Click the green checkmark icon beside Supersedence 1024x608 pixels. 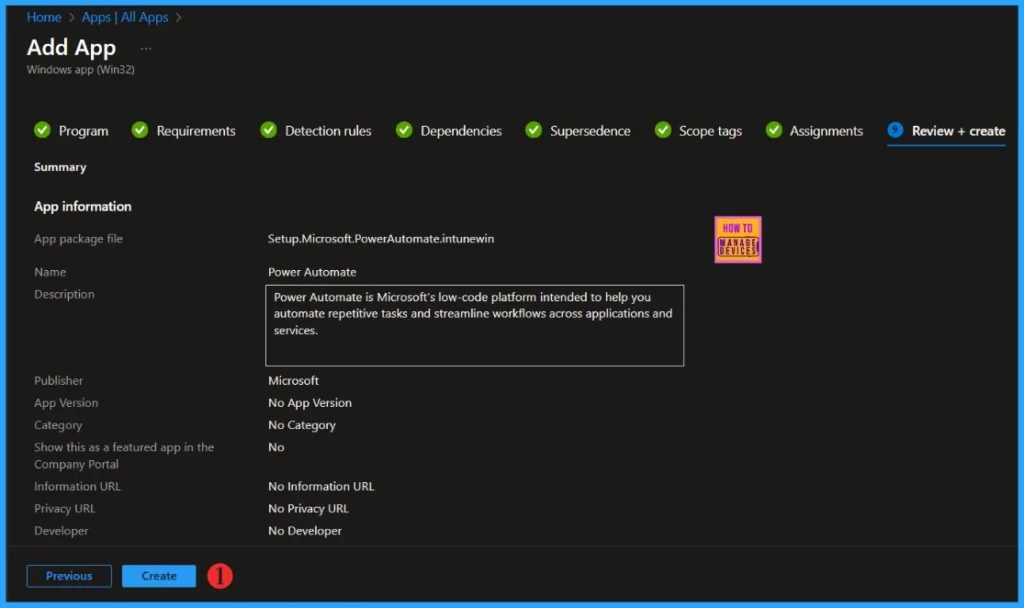534,130
